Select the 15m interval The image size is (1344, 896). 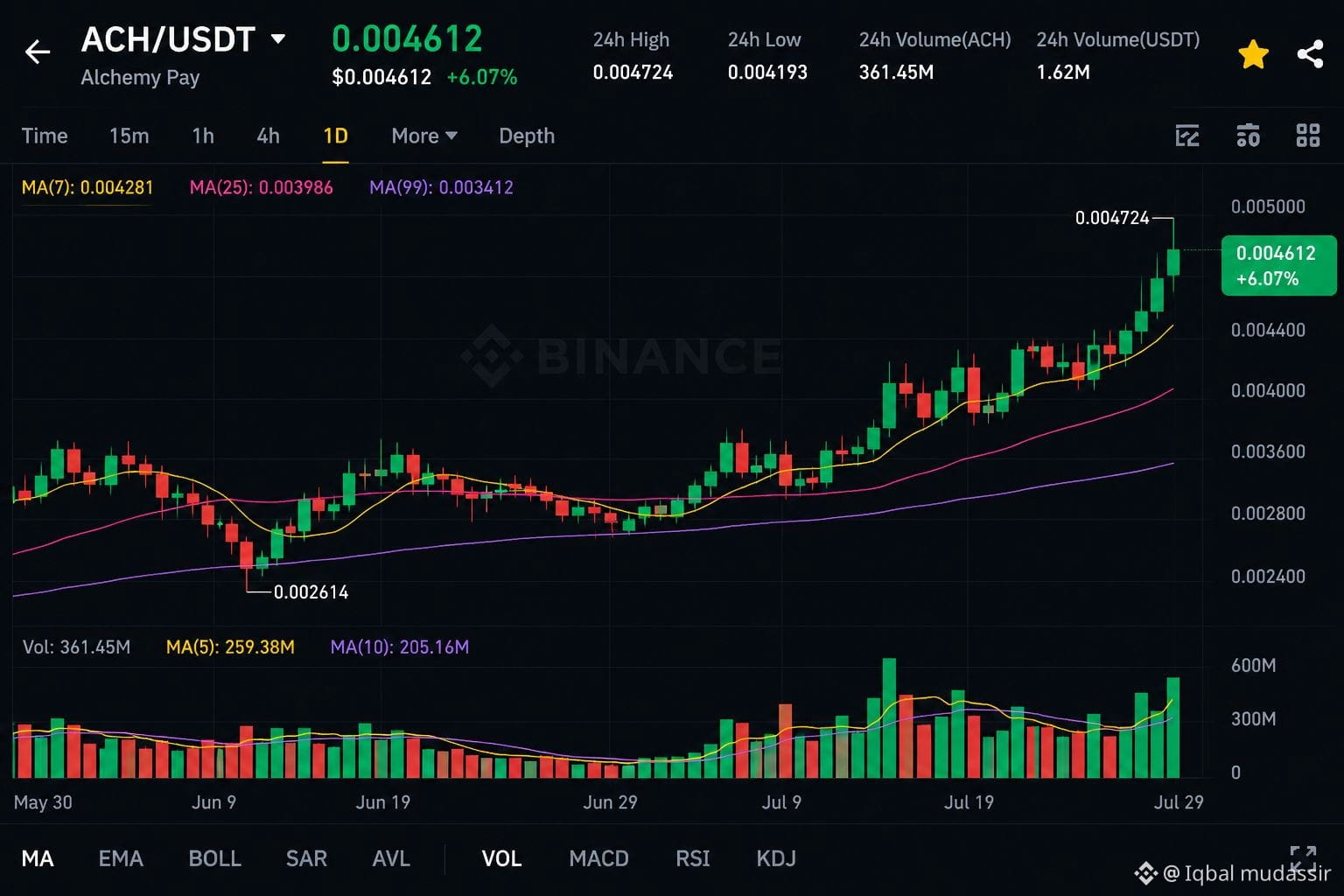tap(129, 136)
